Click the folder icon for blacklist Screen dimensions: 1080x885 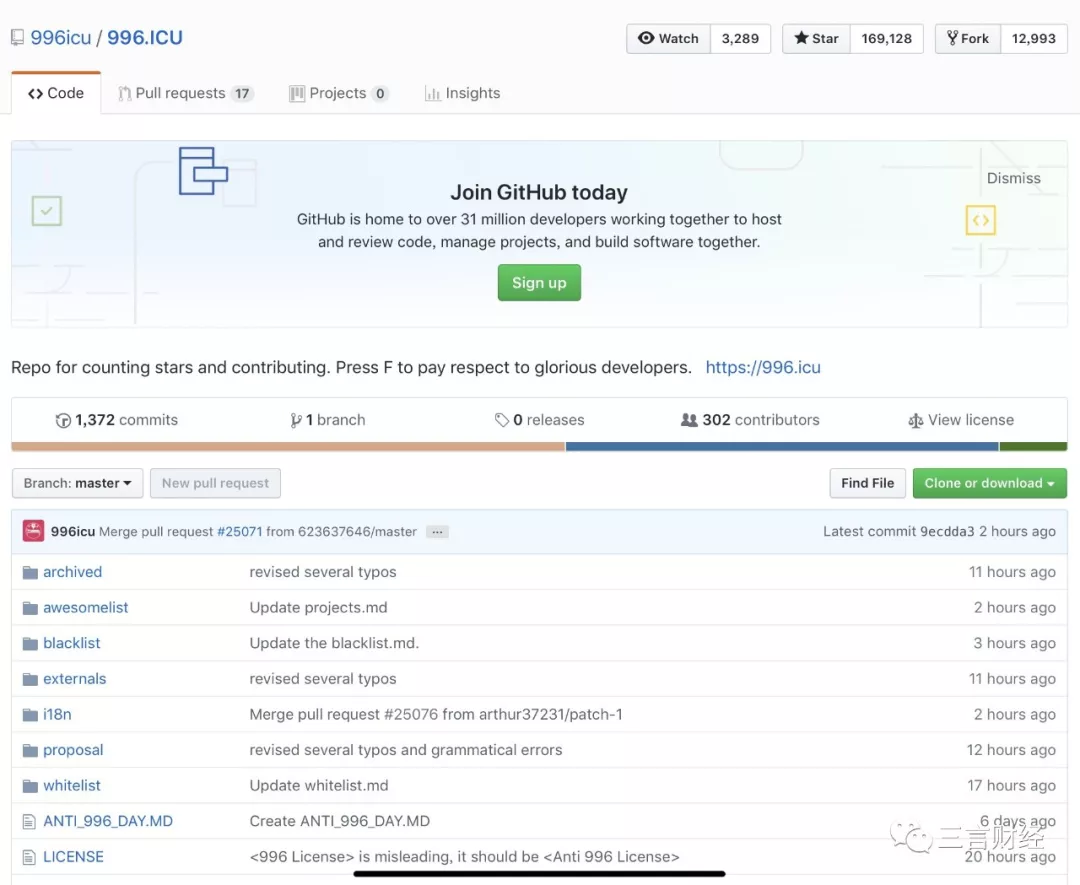30,644
